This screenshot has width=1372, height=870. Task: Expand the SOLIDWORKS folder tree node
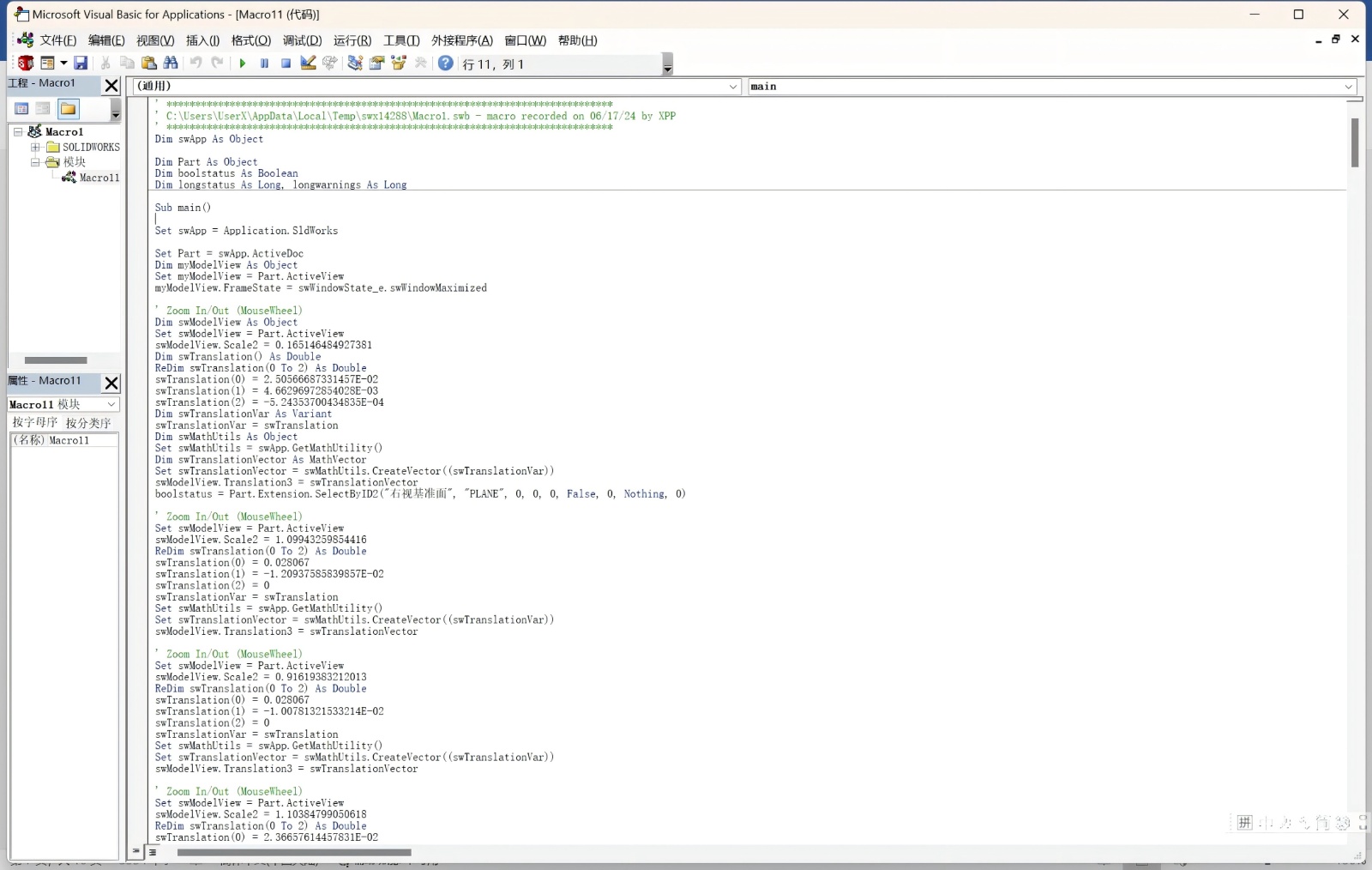35,148
